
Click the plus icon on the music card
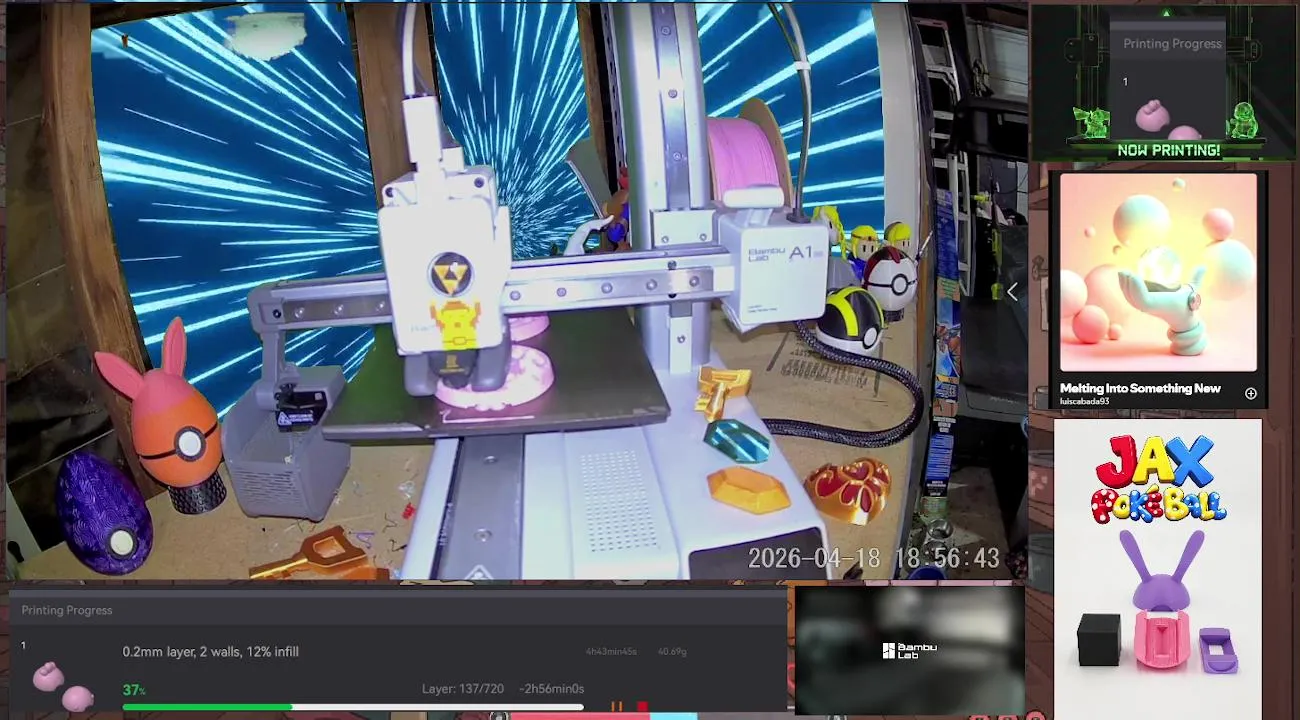(1250, 393)
